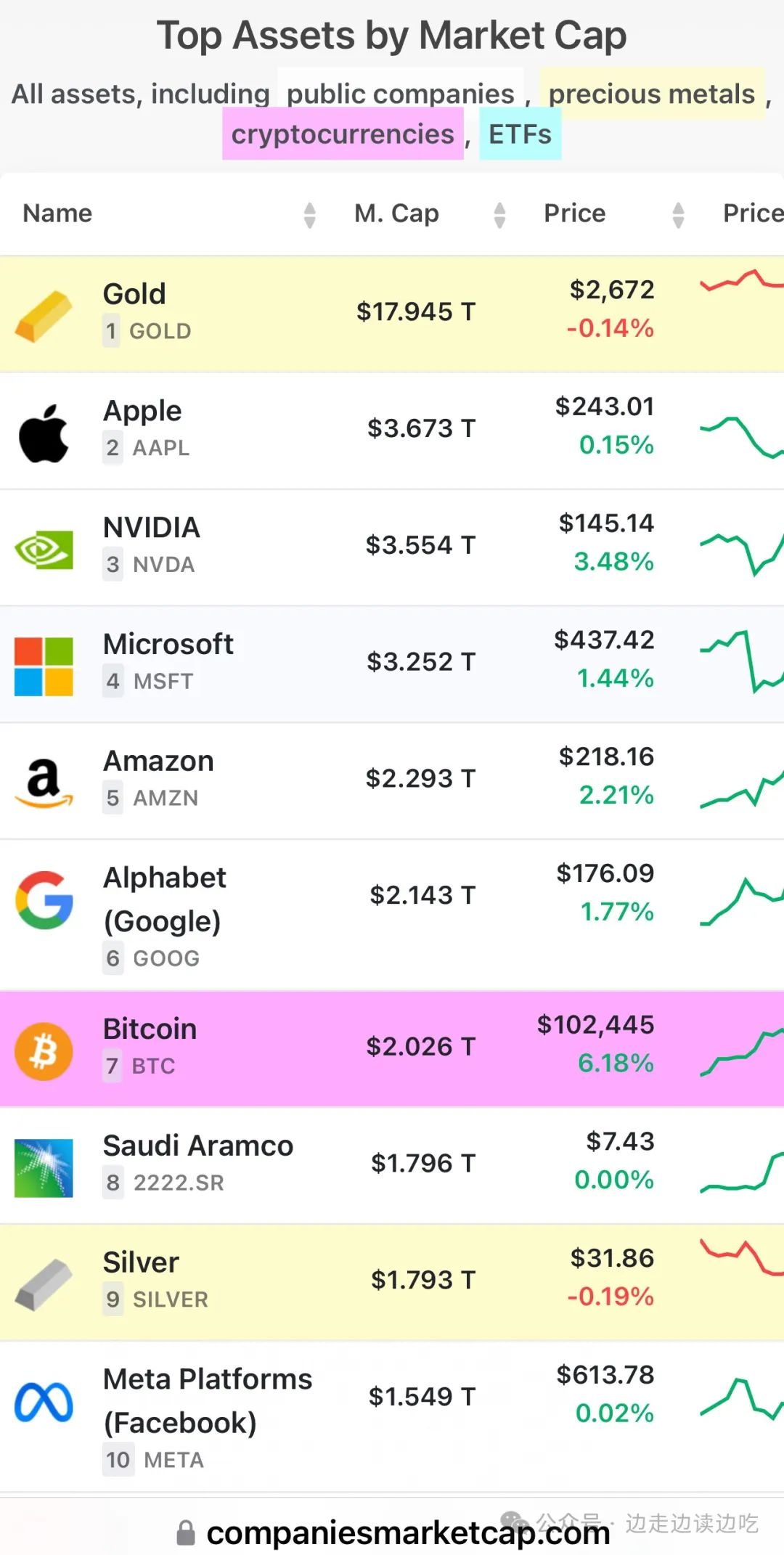This screenshot has height=1555, width=784.
Task: Open the Microsoft logo icon
Action: pos(44,666)
